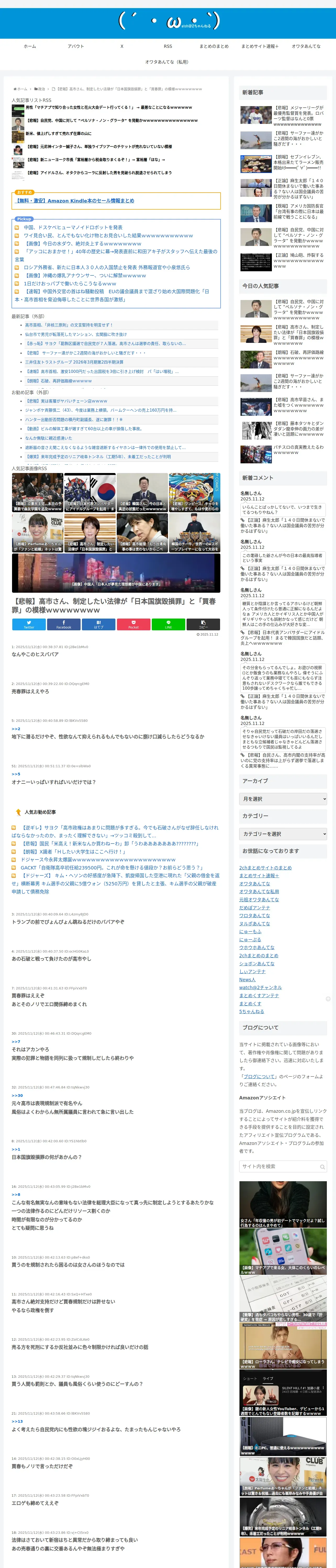Open the オワタあんてな（私用）menu item
The width and height of the screenshot is (336, 1568).
(167, 62)
